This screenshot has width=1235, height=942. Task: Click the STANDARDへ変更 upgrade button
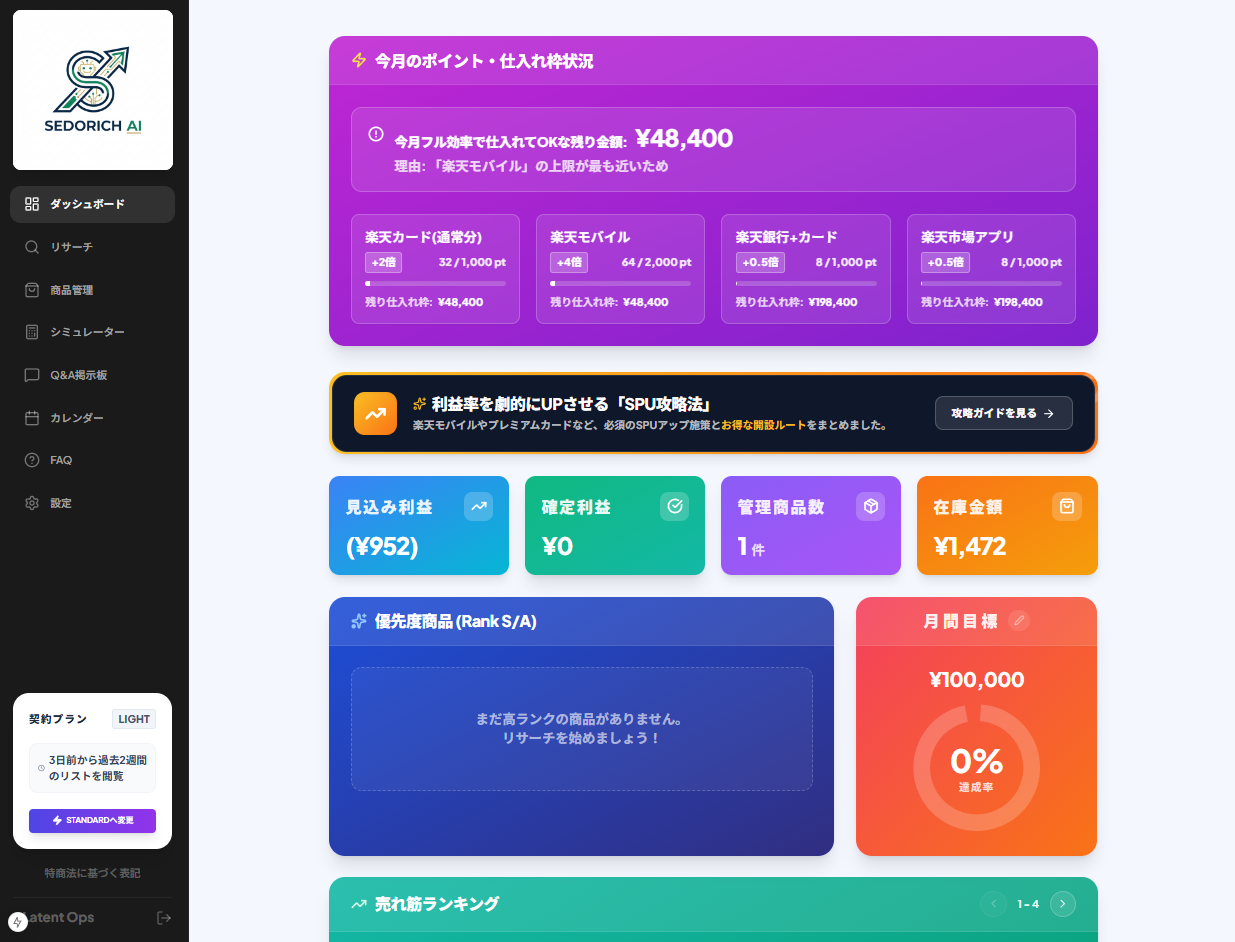[92, 821]
